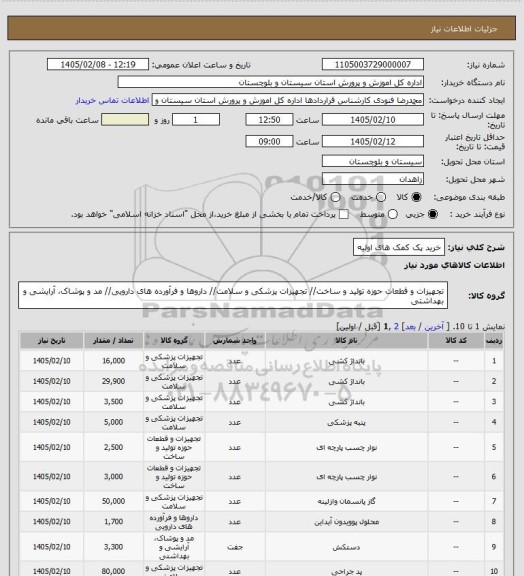The height and width of the screenshot is (576, 524).
Task: Click the تاریخ نیاز column header
Action: (x=51, y=341)
